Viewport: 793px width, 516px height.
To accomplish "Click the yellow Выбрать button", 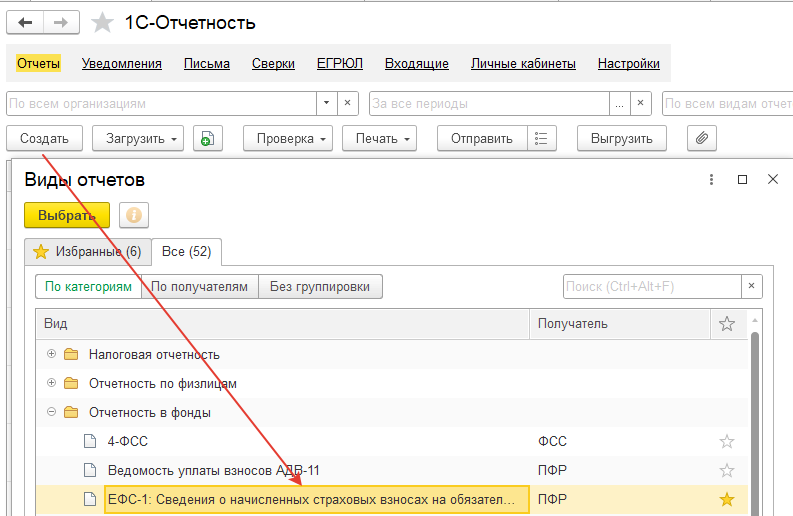I will point(67,215).
